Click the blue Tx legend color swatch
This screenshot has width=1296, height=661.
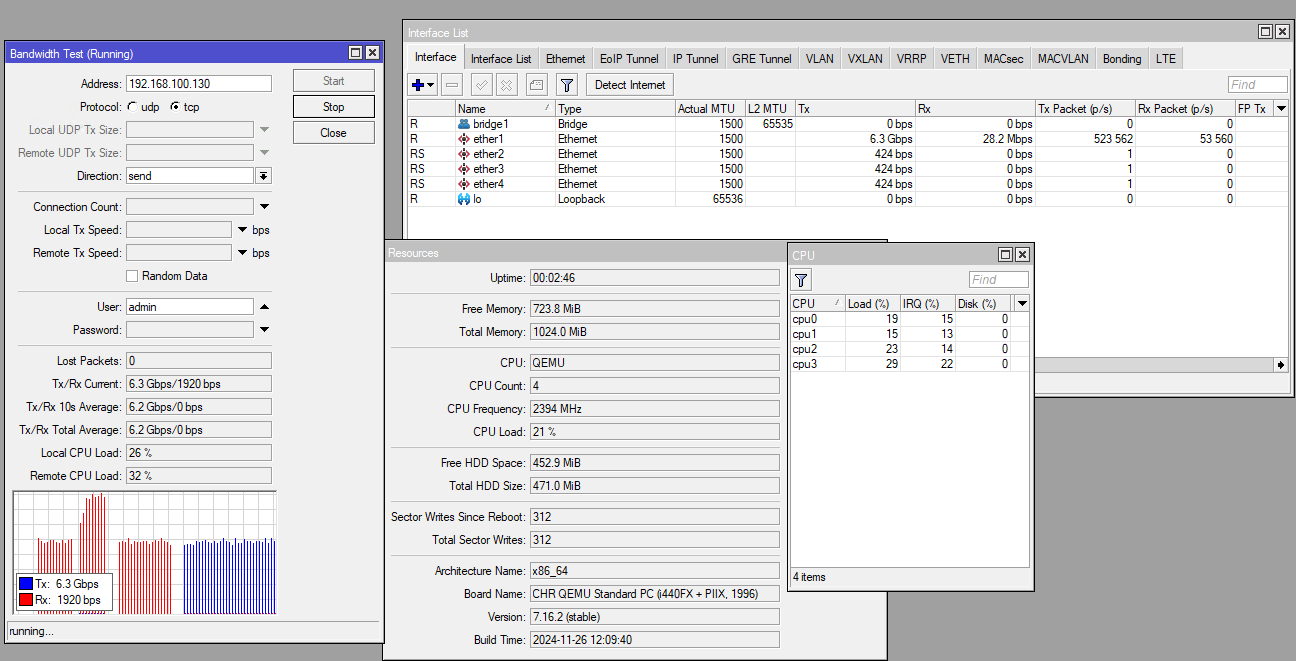click(26, 584)
